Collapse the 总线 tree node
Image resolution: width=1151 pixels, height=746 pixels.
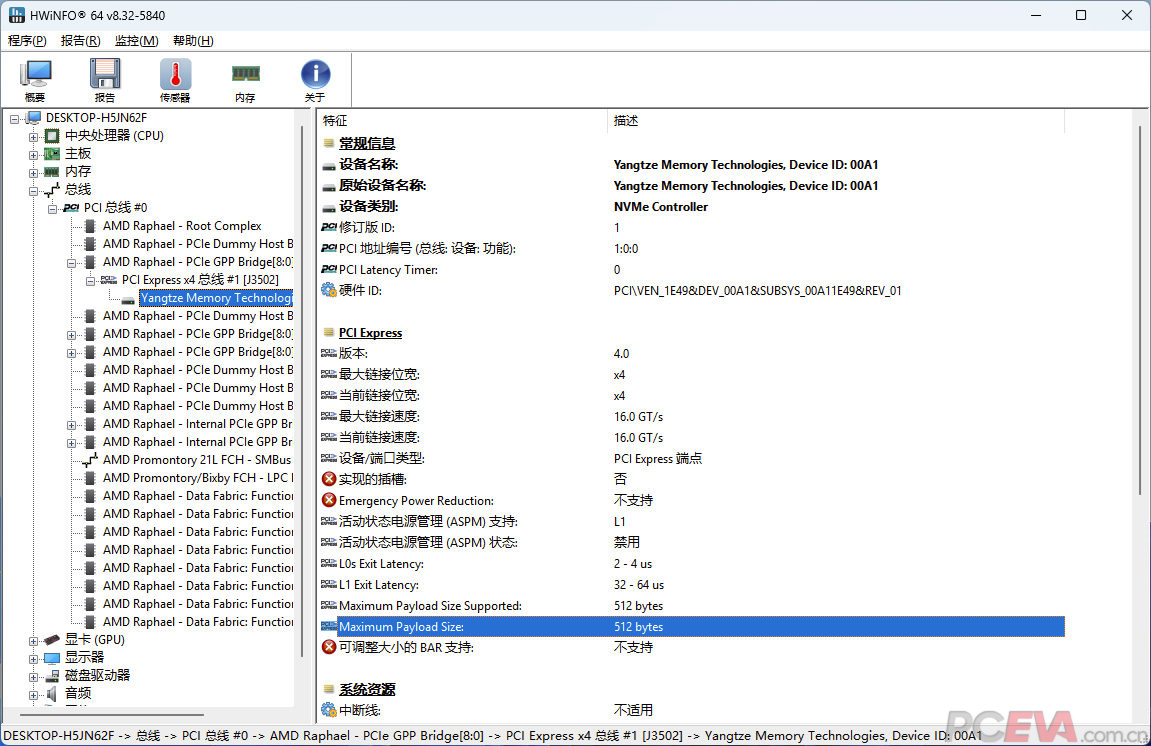click(34, 190)
